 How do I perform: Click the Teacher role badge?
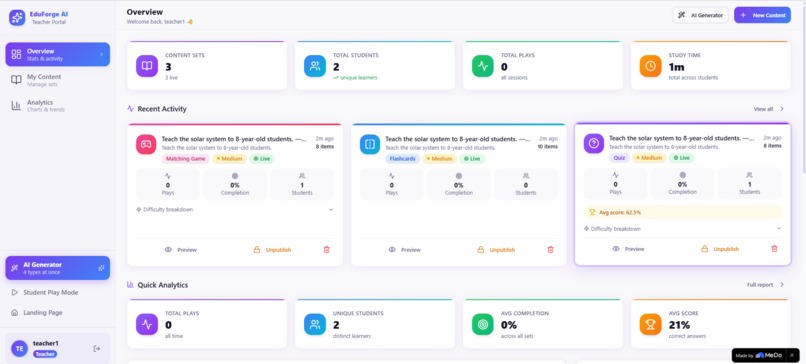[46, 354]
